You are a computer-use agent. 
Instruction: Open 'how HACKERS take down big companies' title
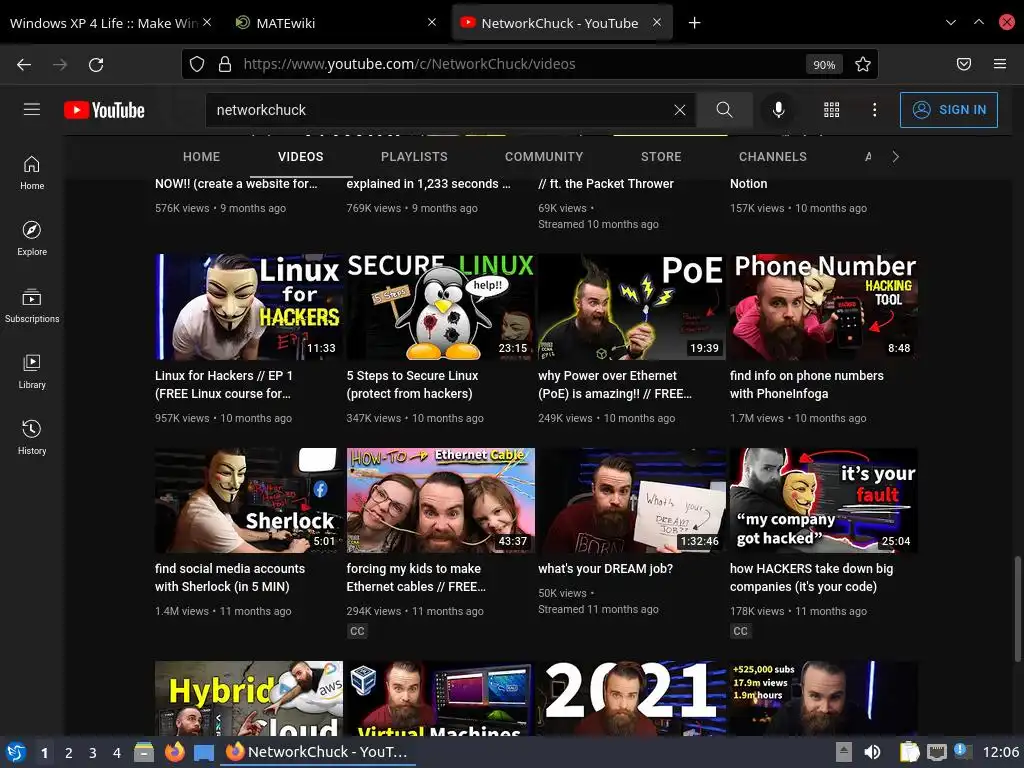pyautogui.click(x=811, y=577)
